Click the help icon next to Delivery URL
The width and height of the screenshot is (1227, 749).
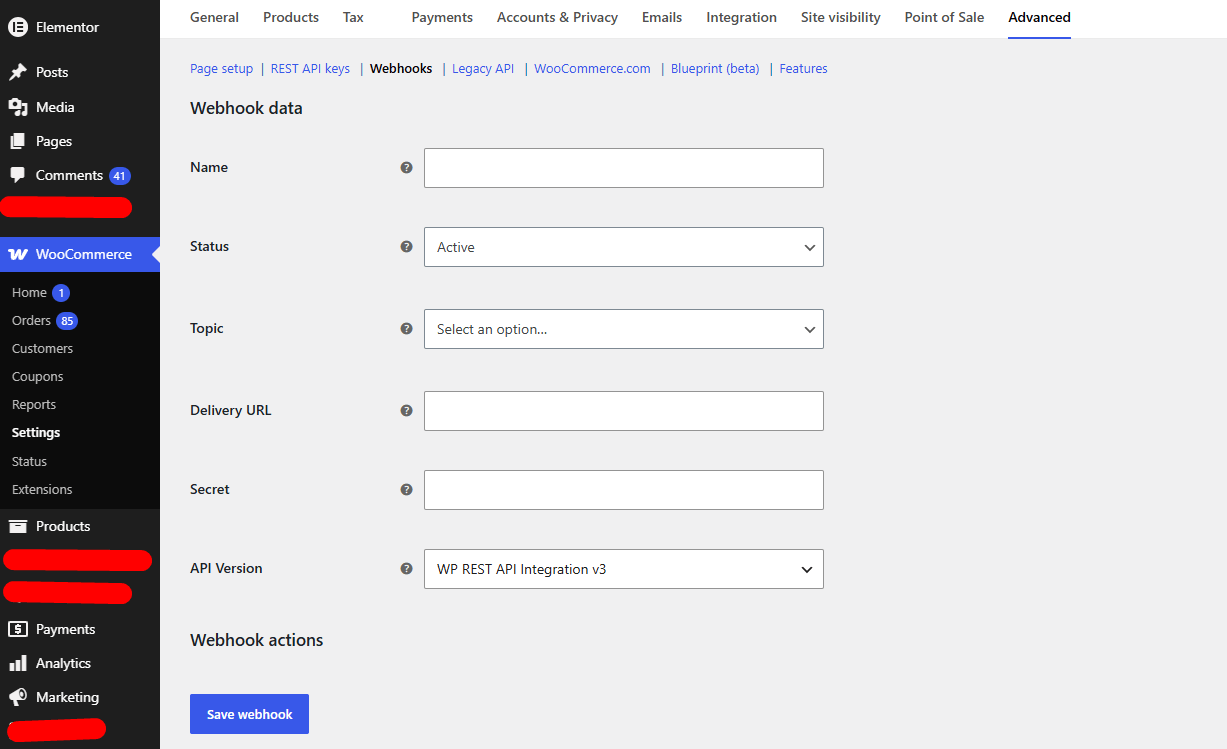tap(406, 410)
